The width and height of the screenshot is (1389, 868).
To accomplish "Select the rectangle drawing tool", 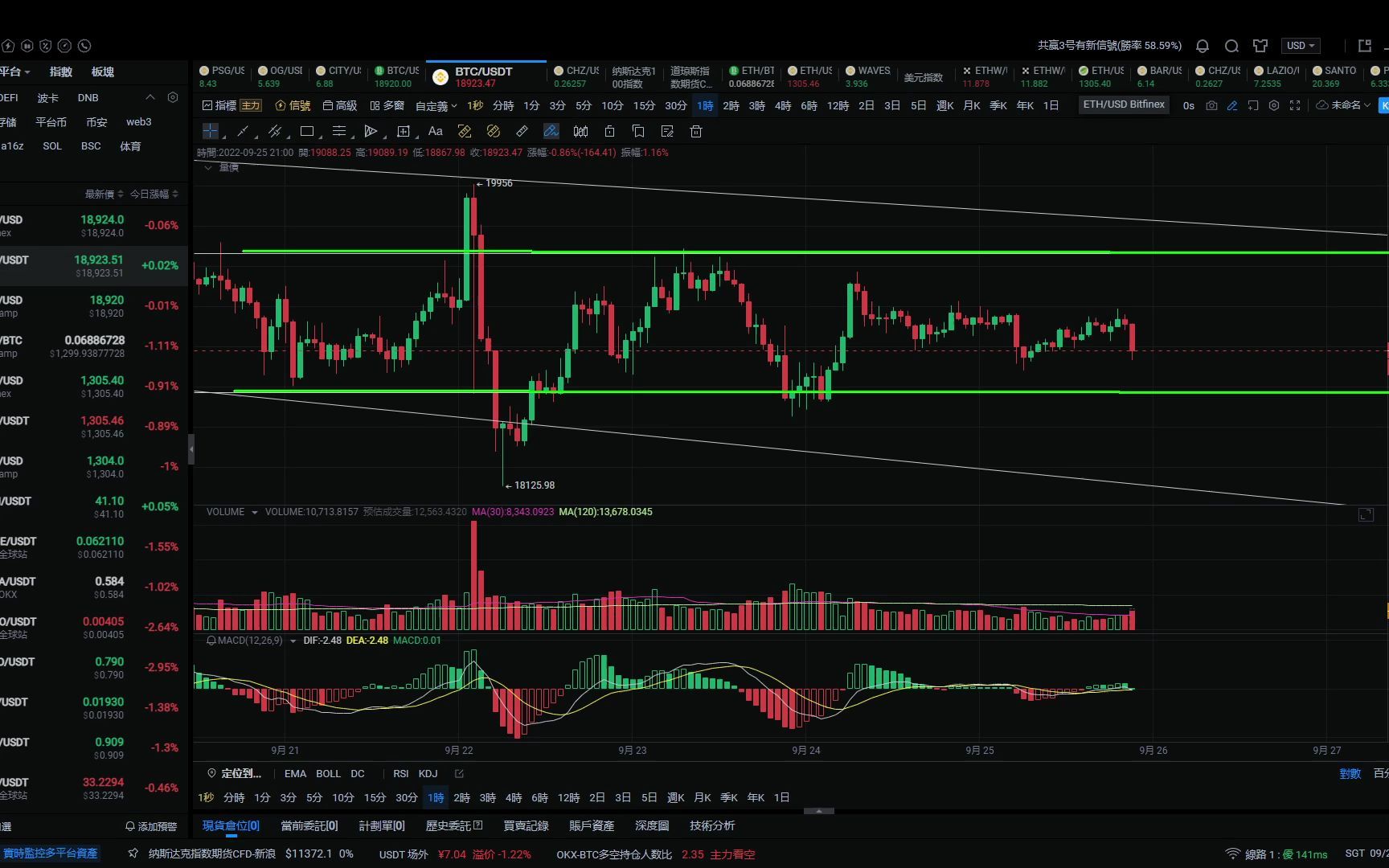I will click(307, 131).
